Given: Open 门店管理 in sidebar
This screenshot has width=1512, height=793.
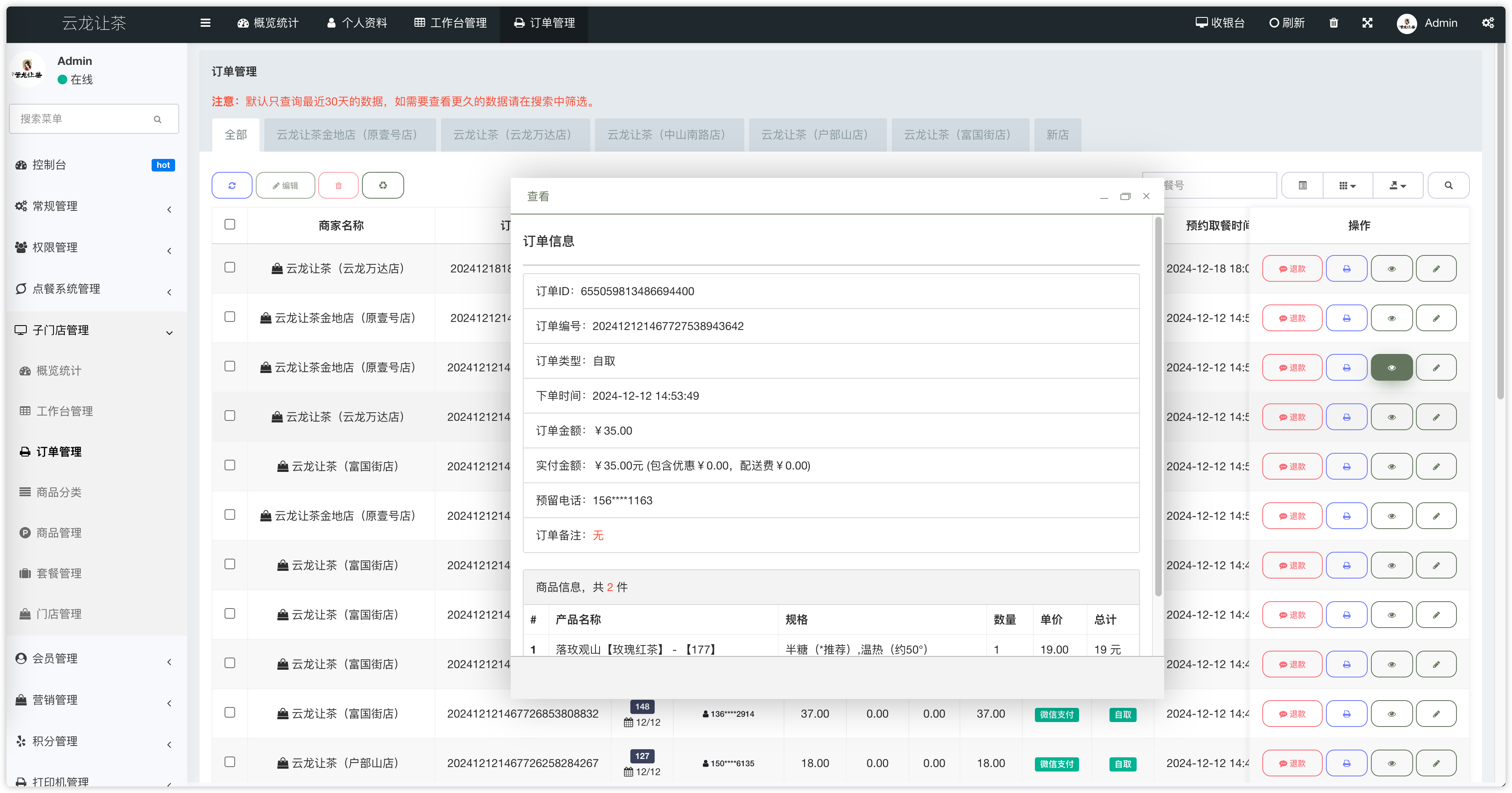Looking at the screenshot, I should 59,614.
